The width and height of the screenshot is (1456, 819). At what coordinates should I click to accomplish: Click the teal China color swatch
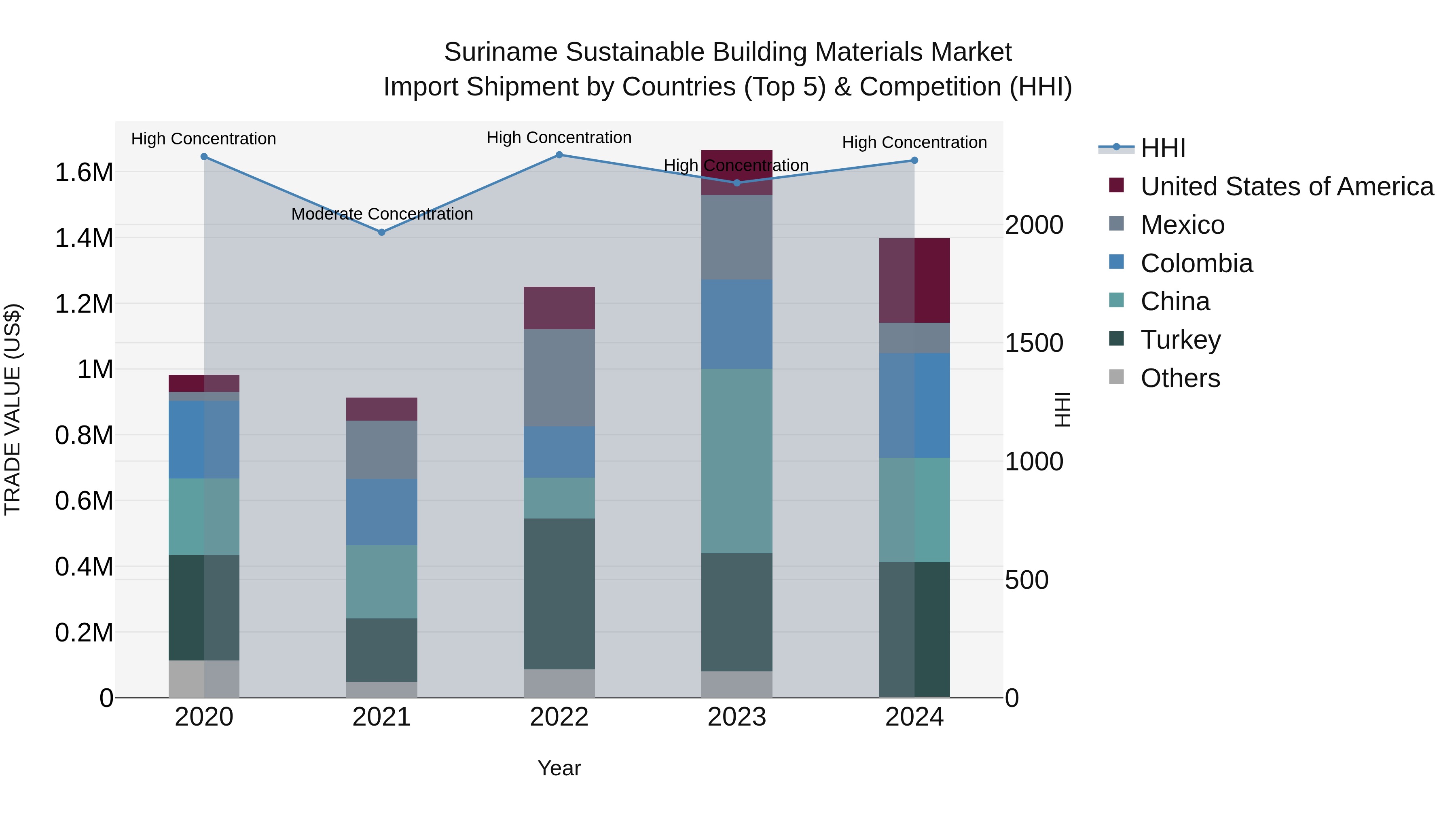1116,300
